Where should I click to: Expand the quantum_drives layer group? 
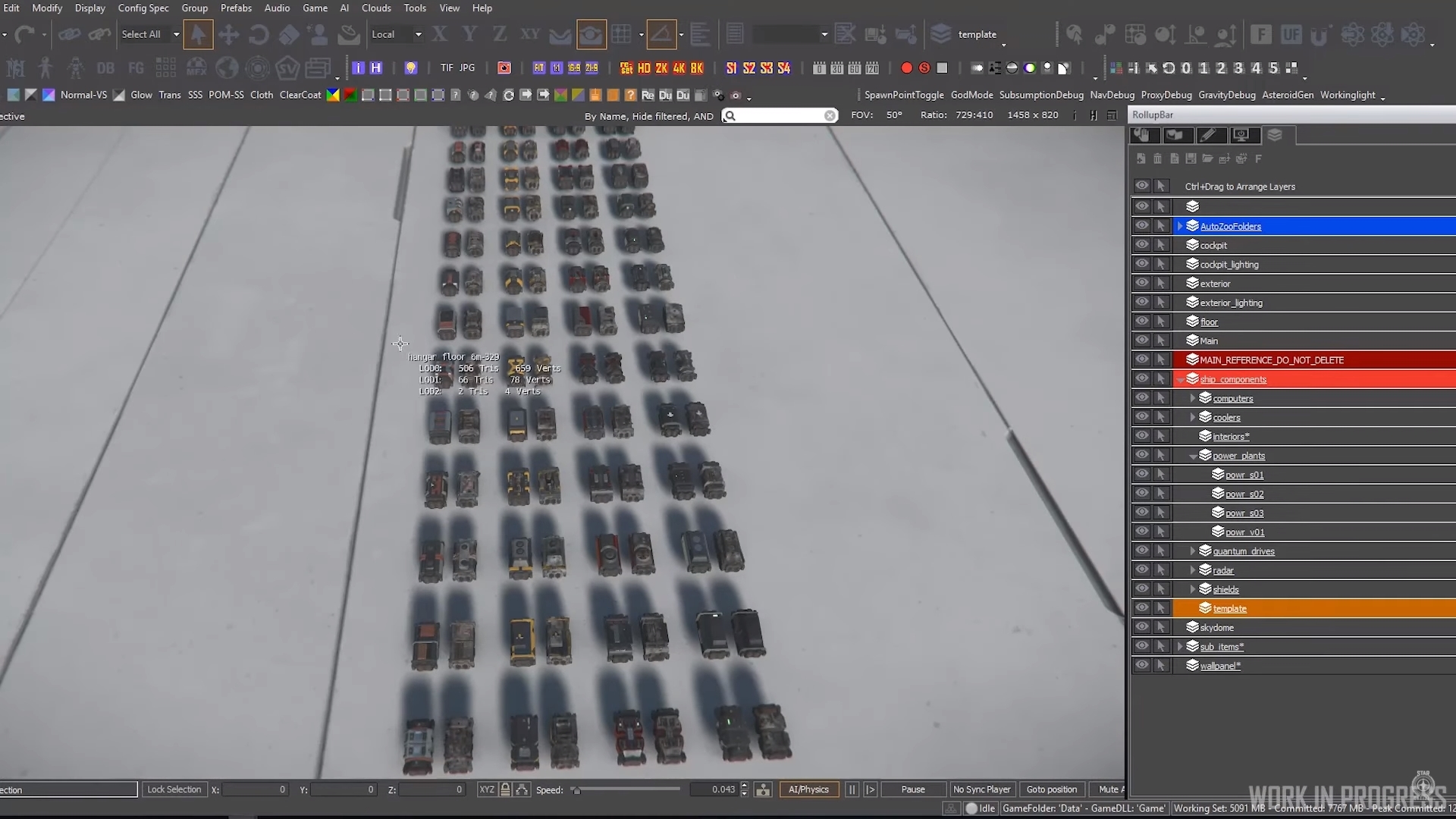1193,551
